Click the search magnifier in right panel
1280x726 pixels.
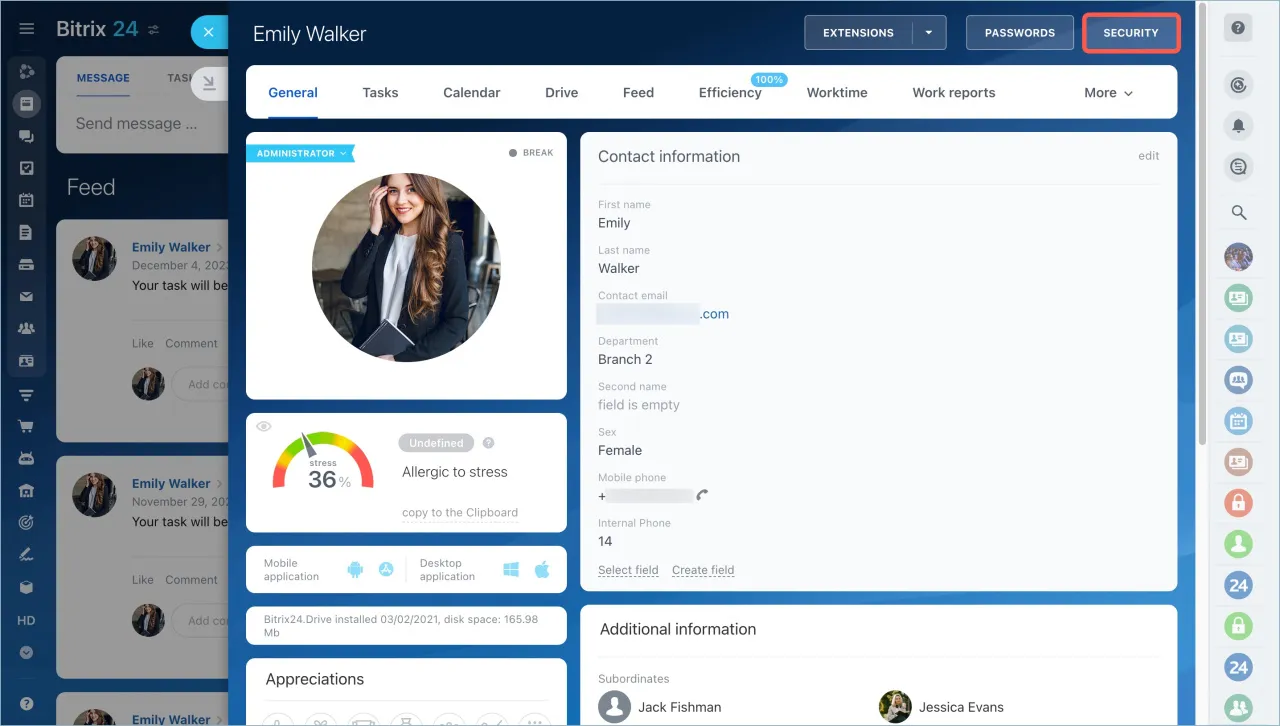[1239, 212]
